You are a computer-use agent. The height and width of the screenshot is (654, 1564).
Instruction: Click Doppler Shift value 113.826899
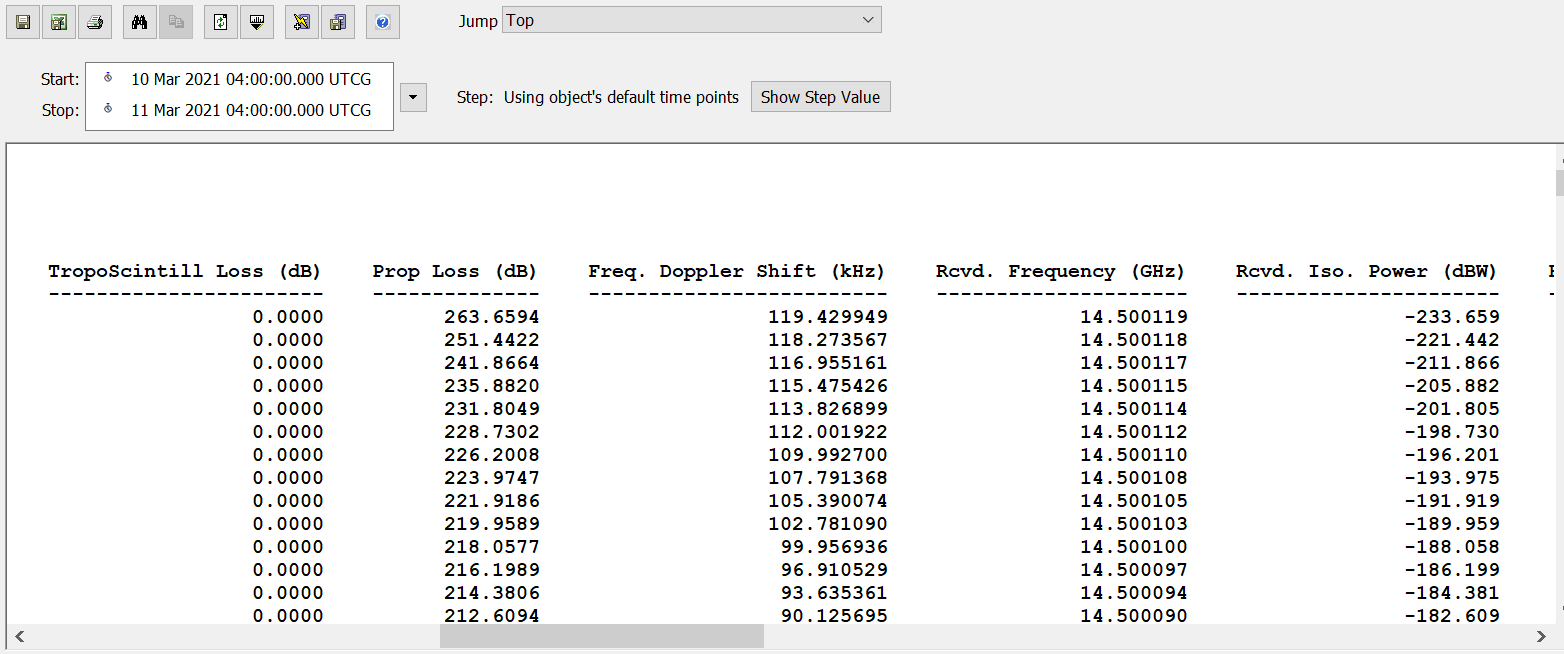click(827, 409)
